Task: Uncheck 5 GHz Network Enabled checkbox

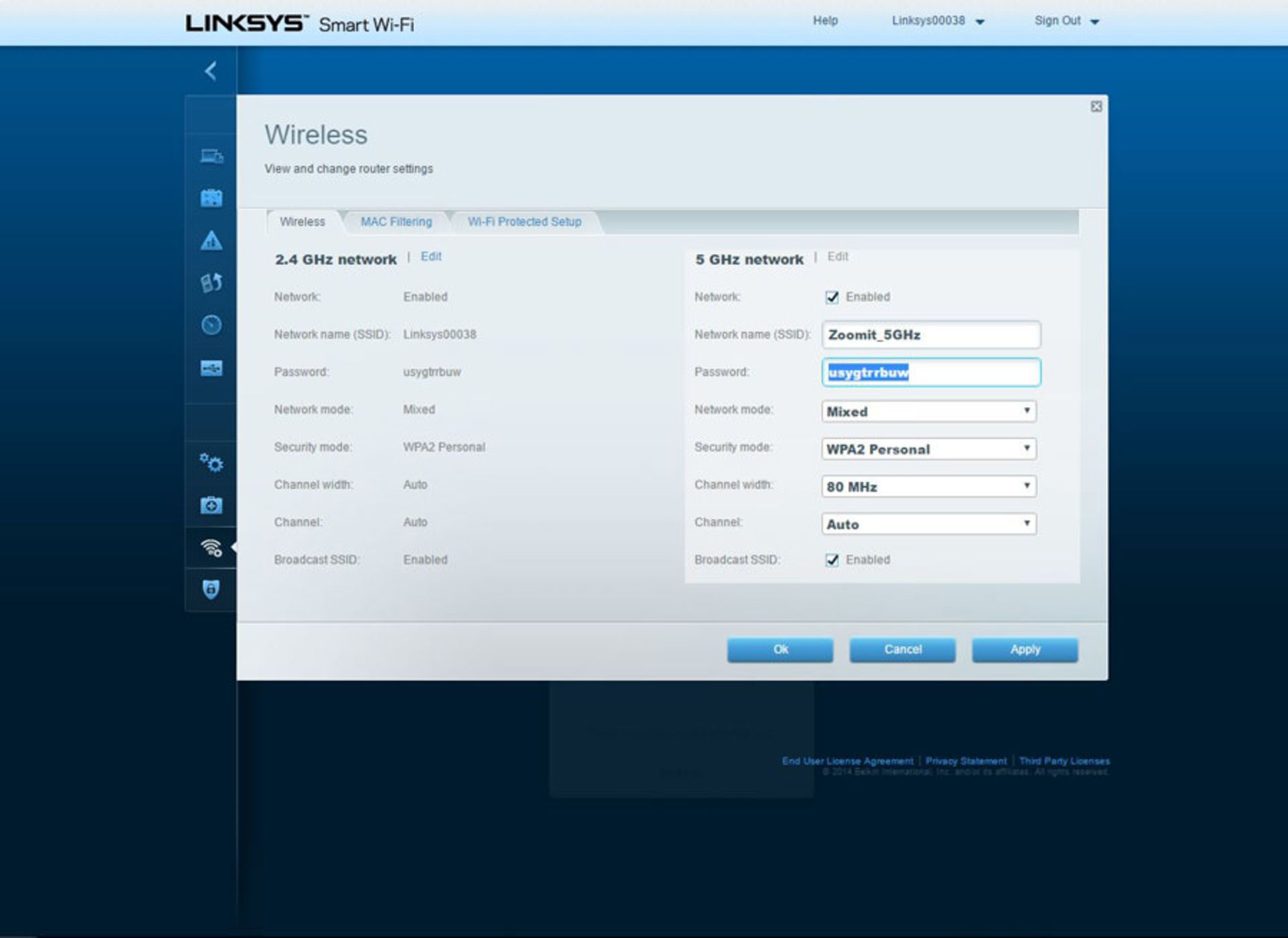Action: pyautogui.click(x=832, y=297)
